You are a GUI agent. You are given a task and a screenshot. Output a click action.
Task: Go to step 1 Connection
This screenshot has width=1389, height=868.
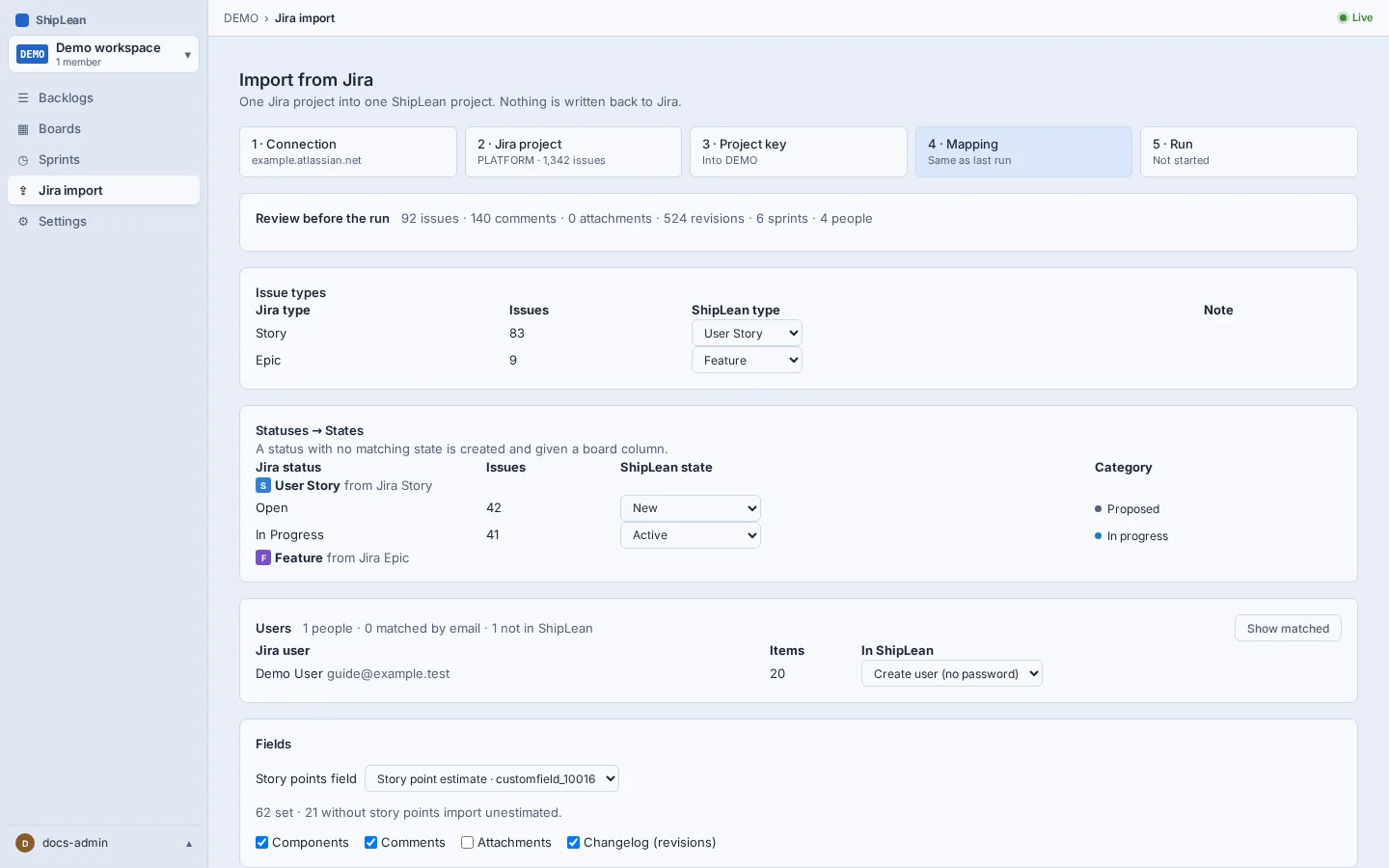[348, 152]
